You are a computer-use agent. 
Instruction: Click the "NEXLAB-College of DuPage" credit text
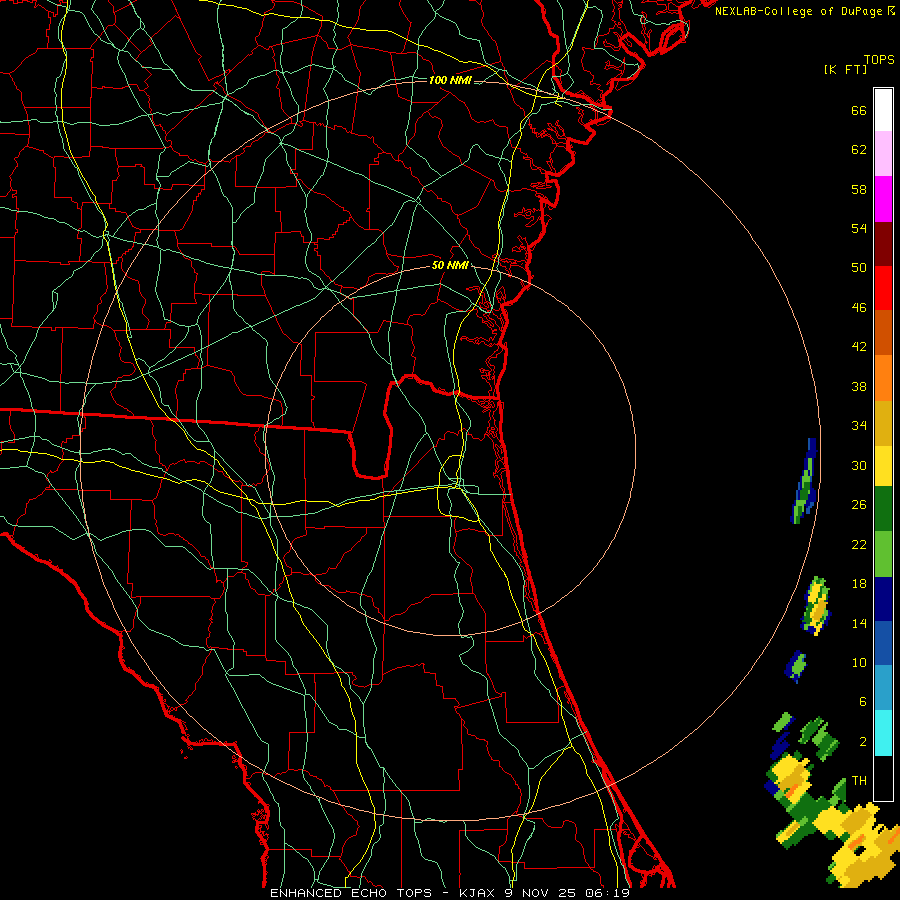800,11
